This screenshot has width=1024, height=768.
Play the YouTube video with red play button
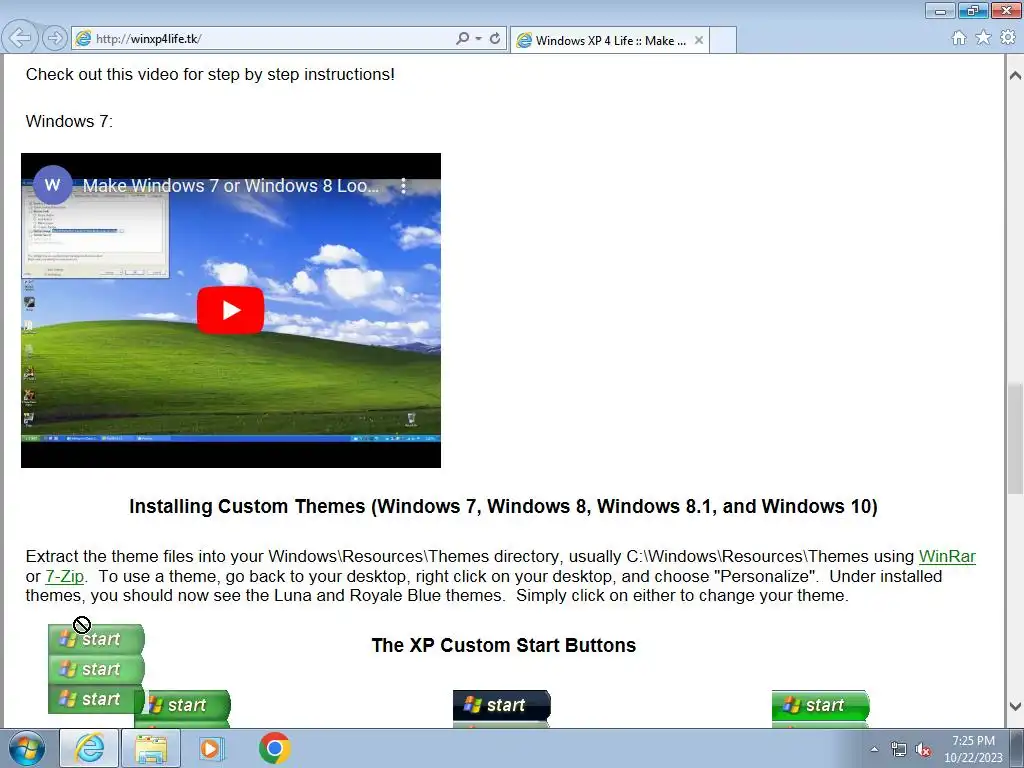click(231, 310)
